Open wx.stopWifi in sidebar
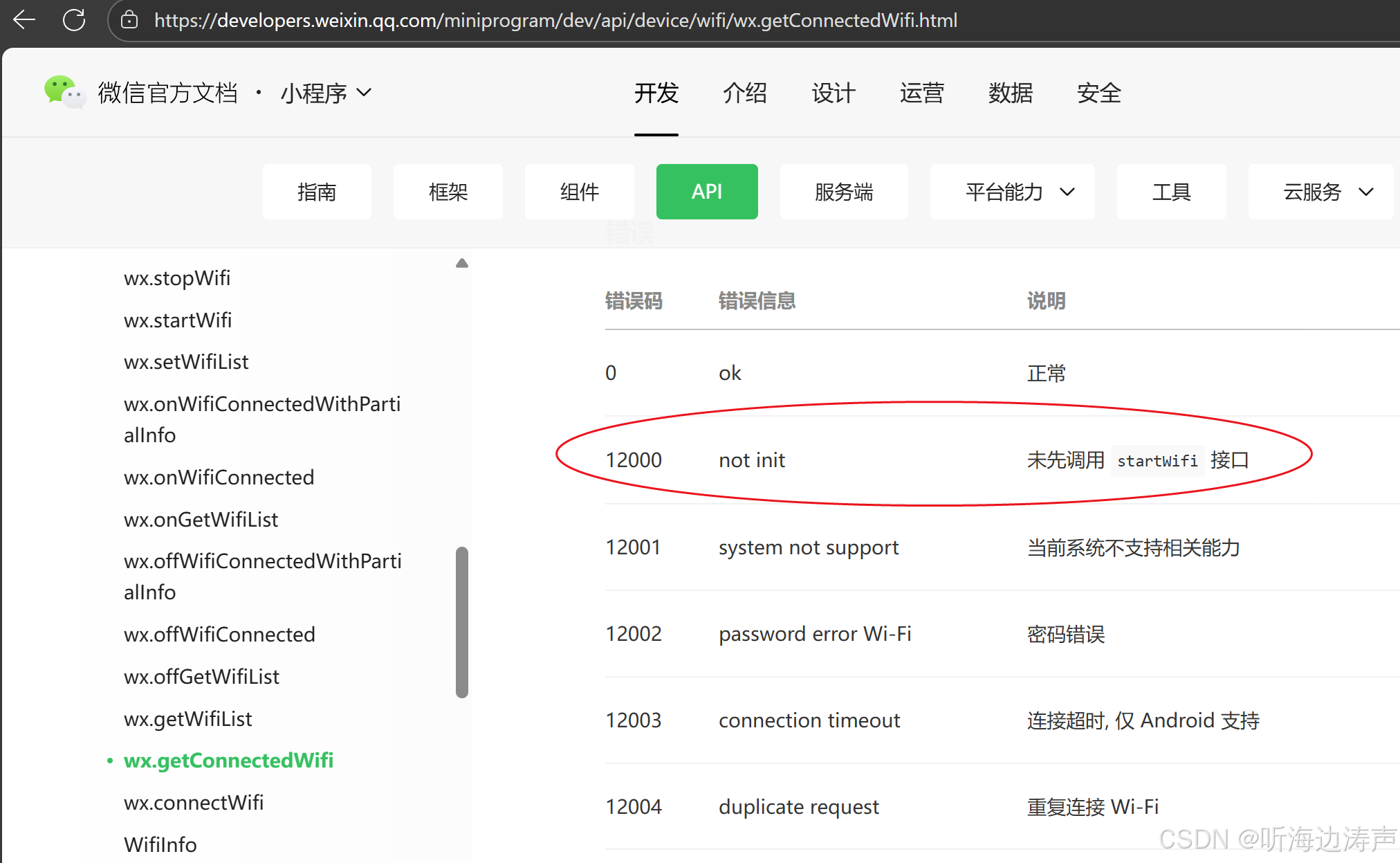1400x863 pixels. [177, 278]
